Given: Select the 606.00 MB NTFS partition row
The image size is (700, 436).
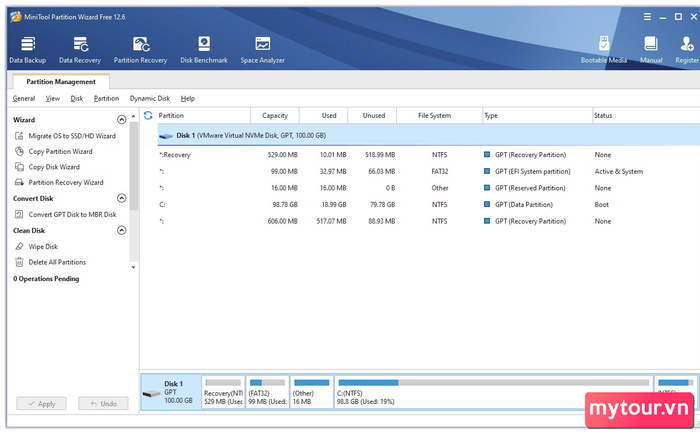Looking at the screenshot, I should click(429, 221).
